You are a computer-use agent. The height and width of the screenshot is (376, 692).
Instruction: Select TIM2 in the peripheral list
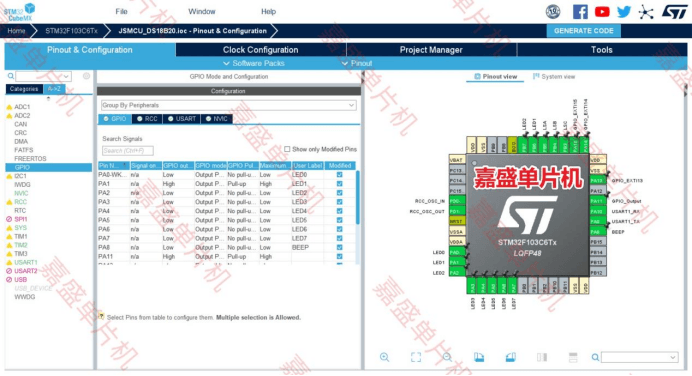coord(21,245)
